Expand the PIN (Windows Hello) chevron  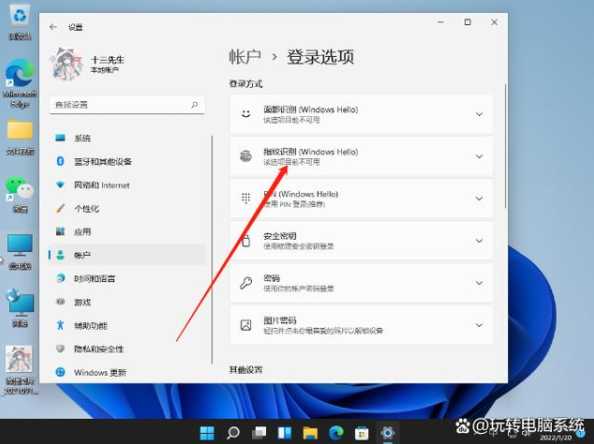tap(479, 198)
